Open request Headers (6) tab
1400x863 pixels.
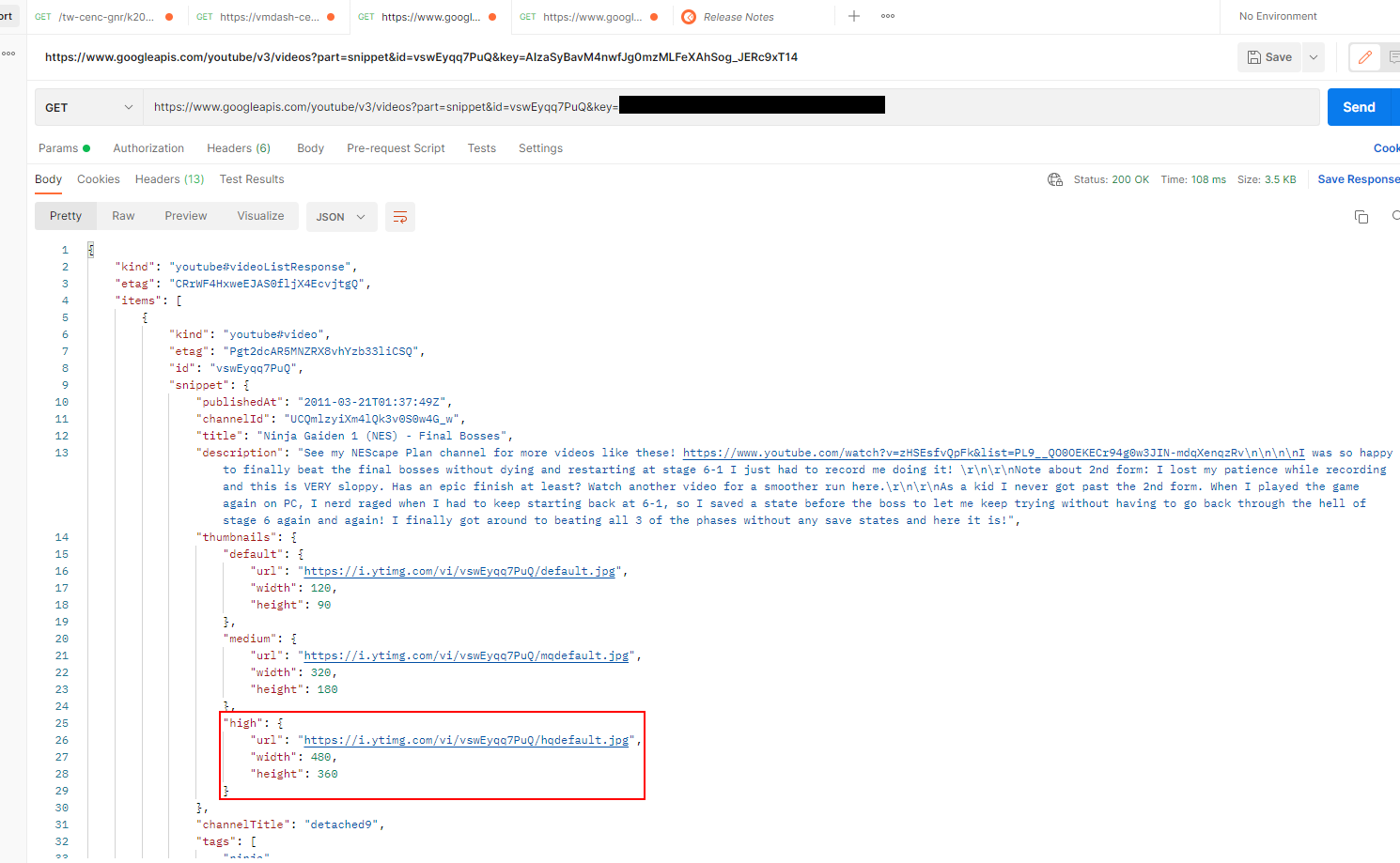point(239,148)
